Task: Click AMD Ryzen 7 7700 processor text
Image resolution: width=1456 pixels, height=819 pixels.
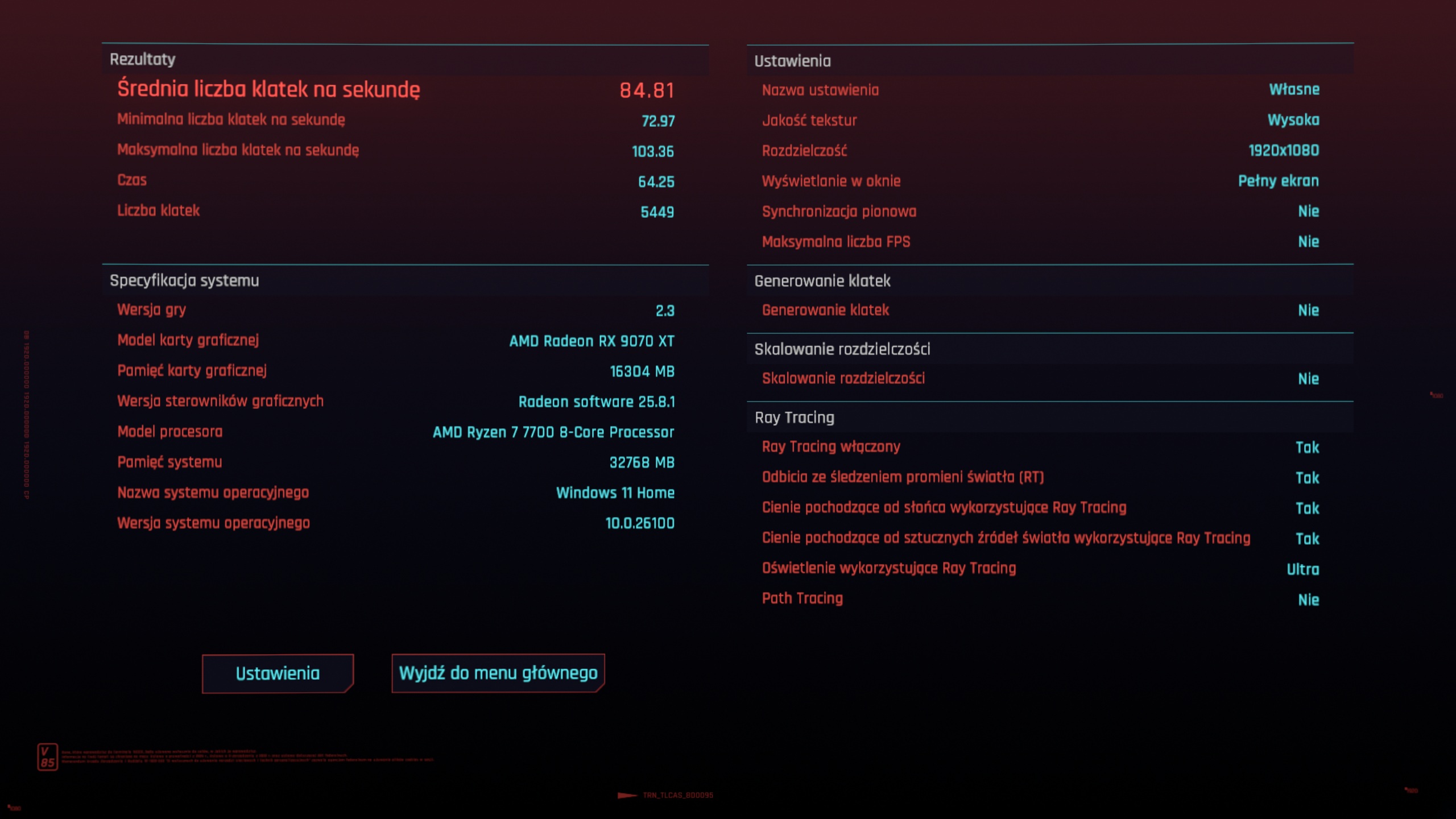Action: pyautogui.click(x=553, y=432)
